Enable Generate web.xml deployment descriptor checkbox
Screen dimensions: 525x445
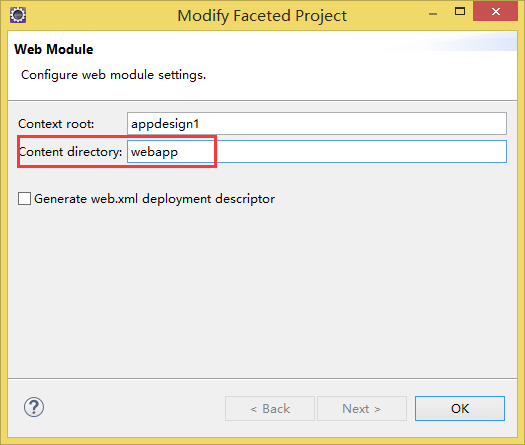pos(24,199)
